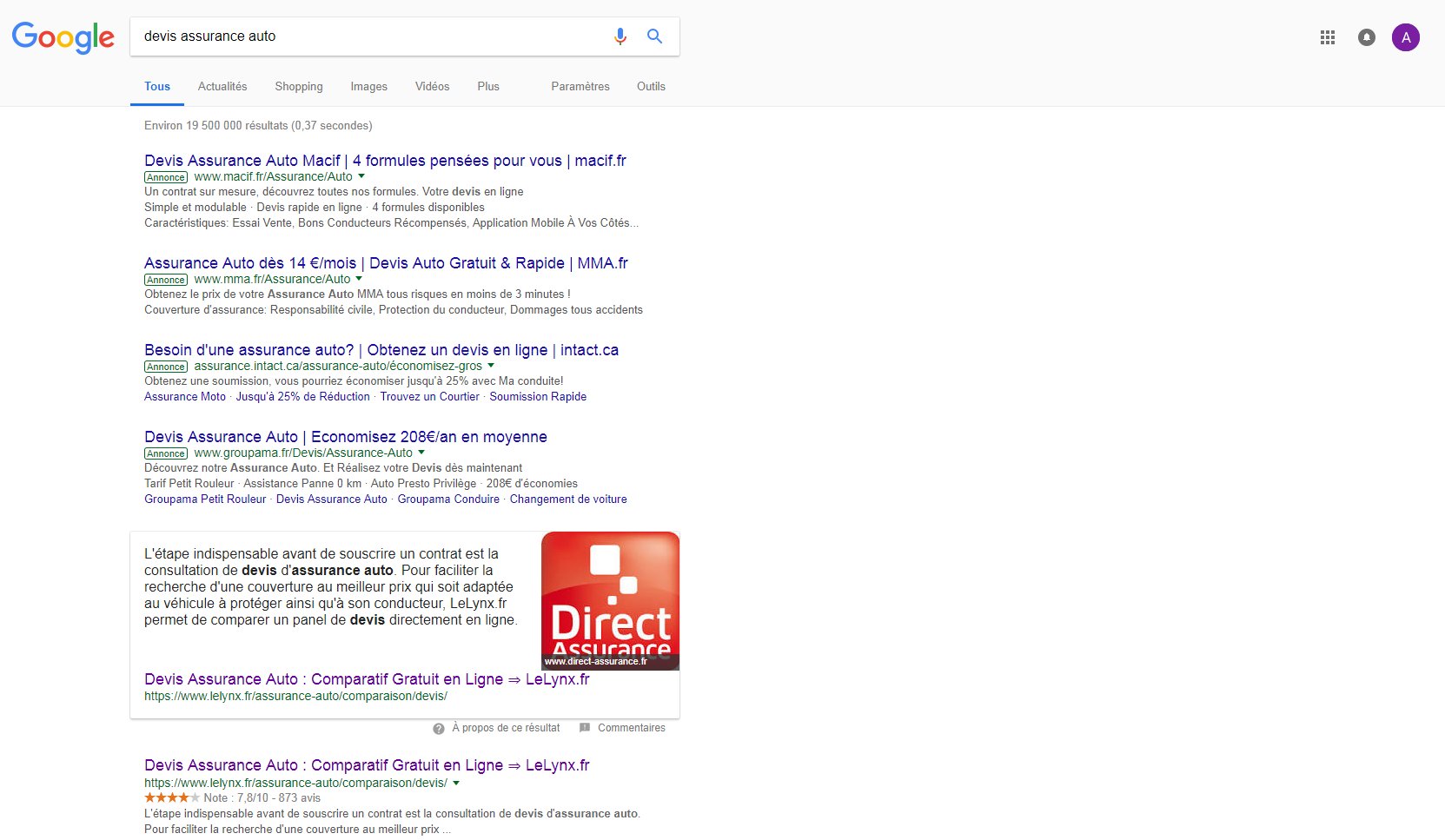Select the Tous tab
The width and height of the screenshot is (1445, 840).
(x=157, y=86)
